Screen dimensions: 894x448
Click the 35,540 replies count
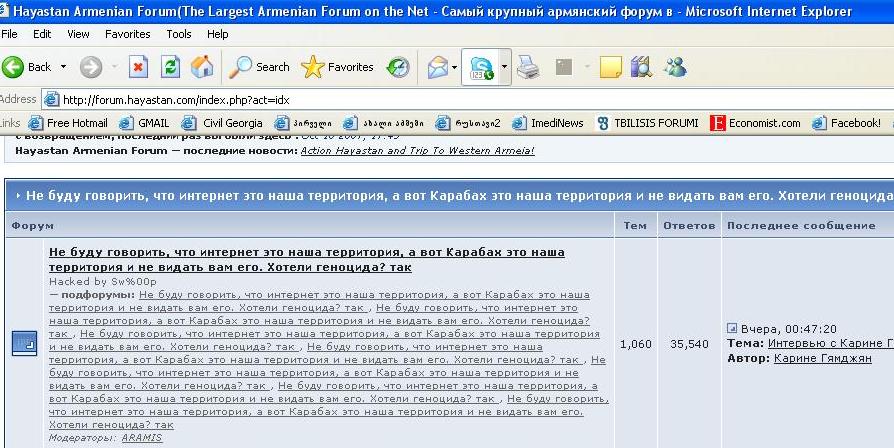point(689,344)
